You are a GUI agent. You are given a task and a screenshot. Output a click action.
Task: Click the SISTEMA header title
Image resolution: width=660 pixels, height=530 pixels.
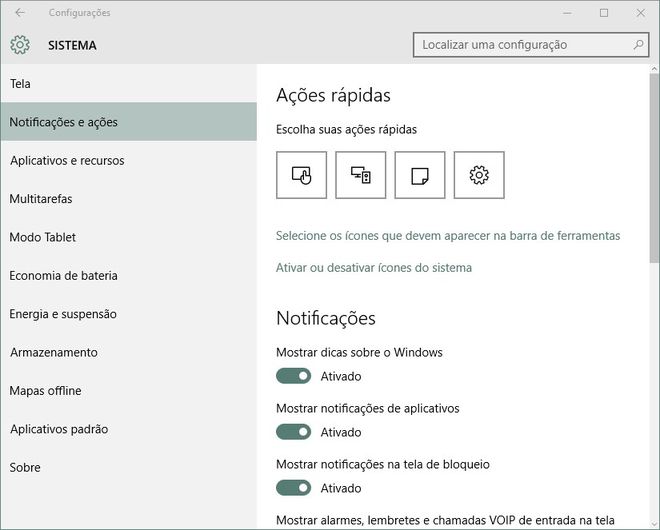click(x=72, y=45)
